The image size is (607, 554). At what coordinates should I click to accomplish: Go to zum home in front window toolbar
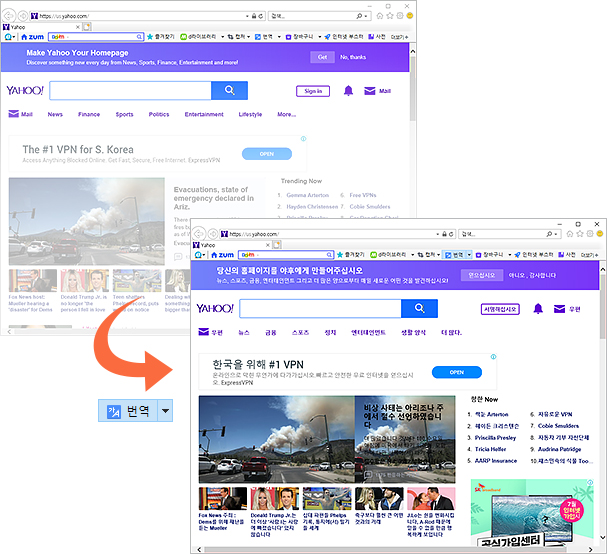pos(223,255)
